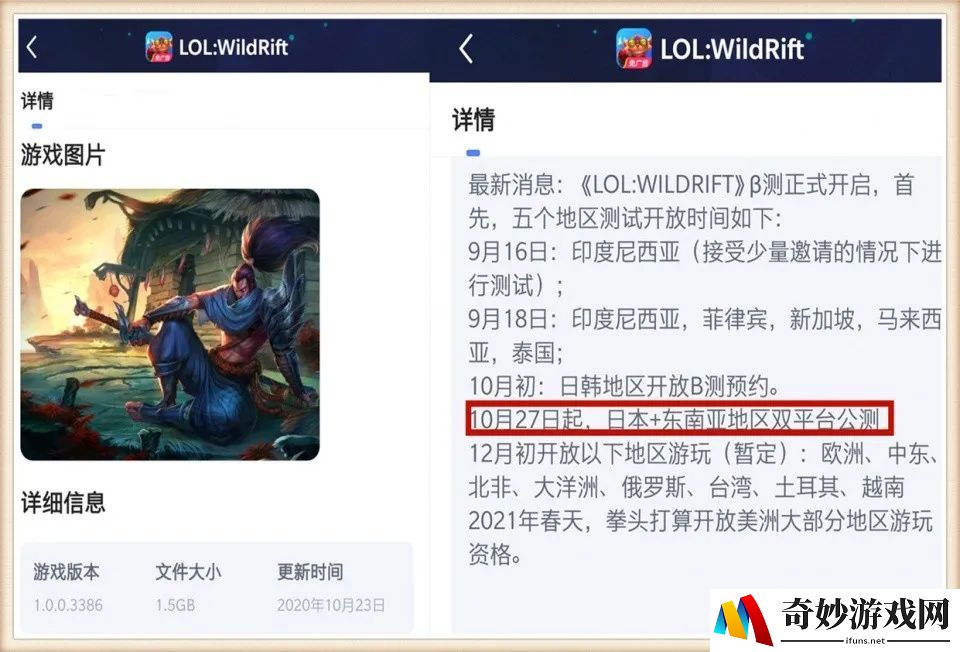The image size is (960, 652).
Task: Open the LOL:WildRift app icon on right header
Action: click(634, 48)
